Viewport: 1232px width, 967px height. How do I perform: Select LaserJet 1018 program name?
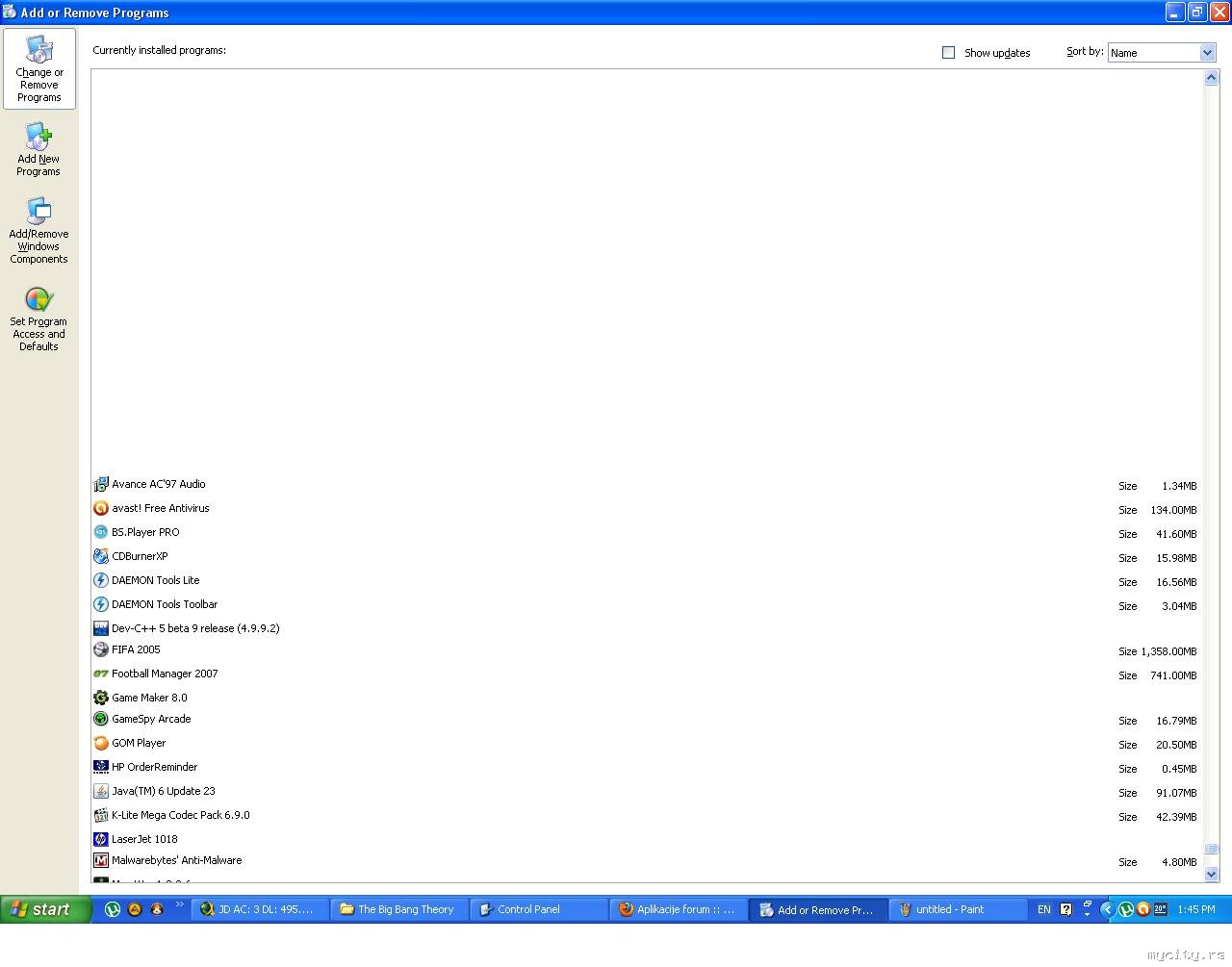[144, 839]
